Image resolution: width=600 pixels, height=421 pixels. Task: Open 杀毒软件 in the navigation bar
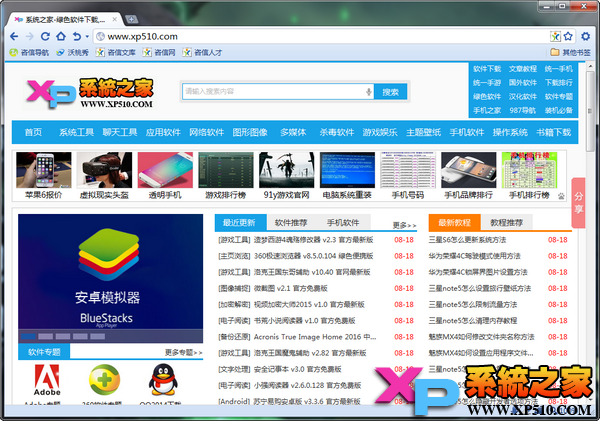(337, 132)
